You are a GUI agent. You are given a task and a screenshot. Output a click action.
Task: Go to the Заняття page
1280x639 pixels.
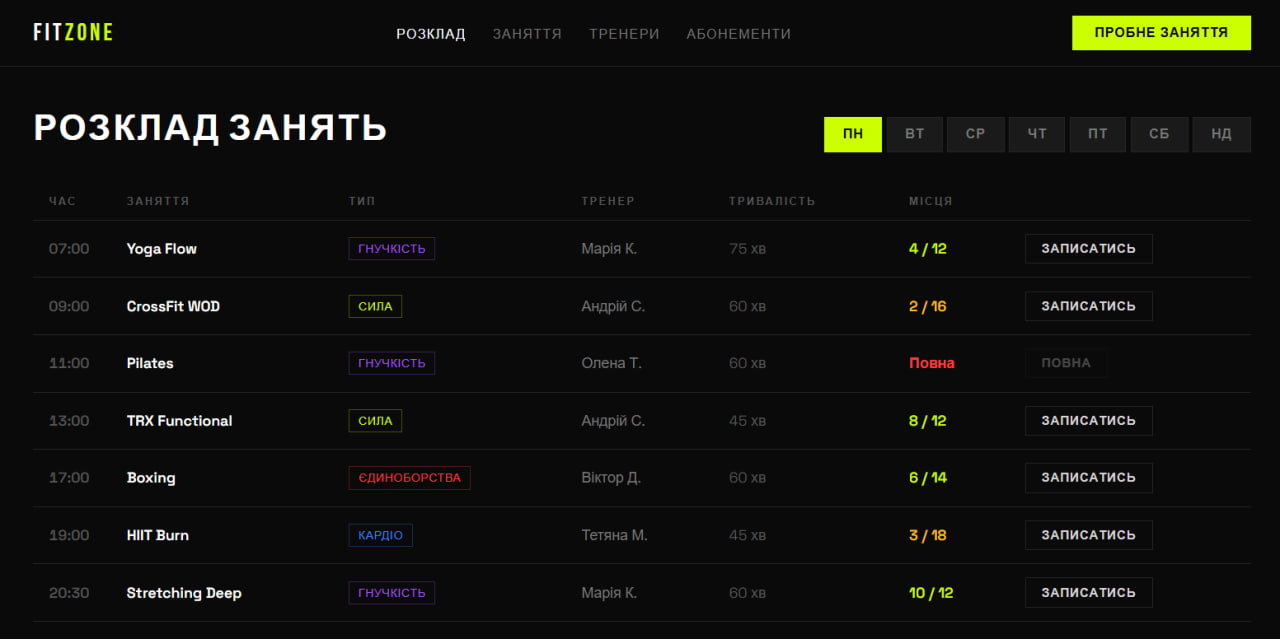(527, 34)
